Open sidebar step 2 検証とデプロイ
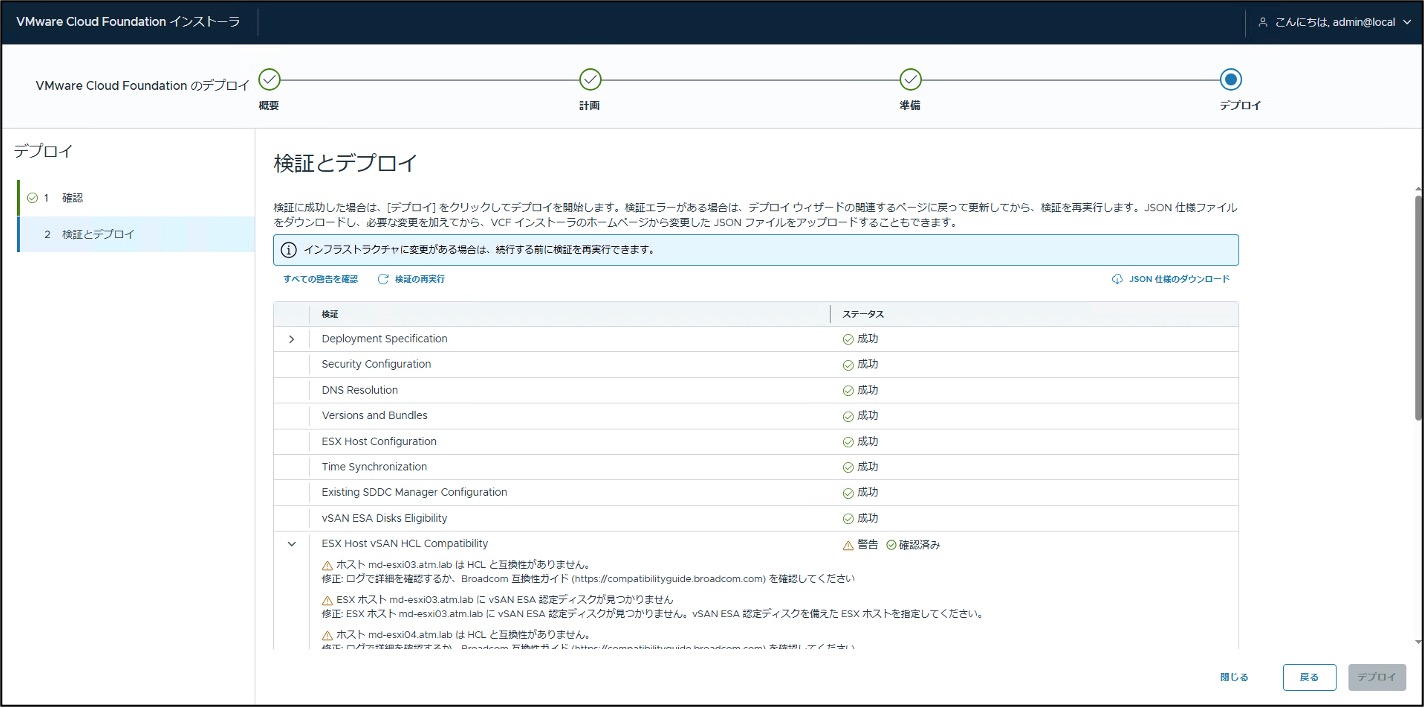 coord(136,234)
